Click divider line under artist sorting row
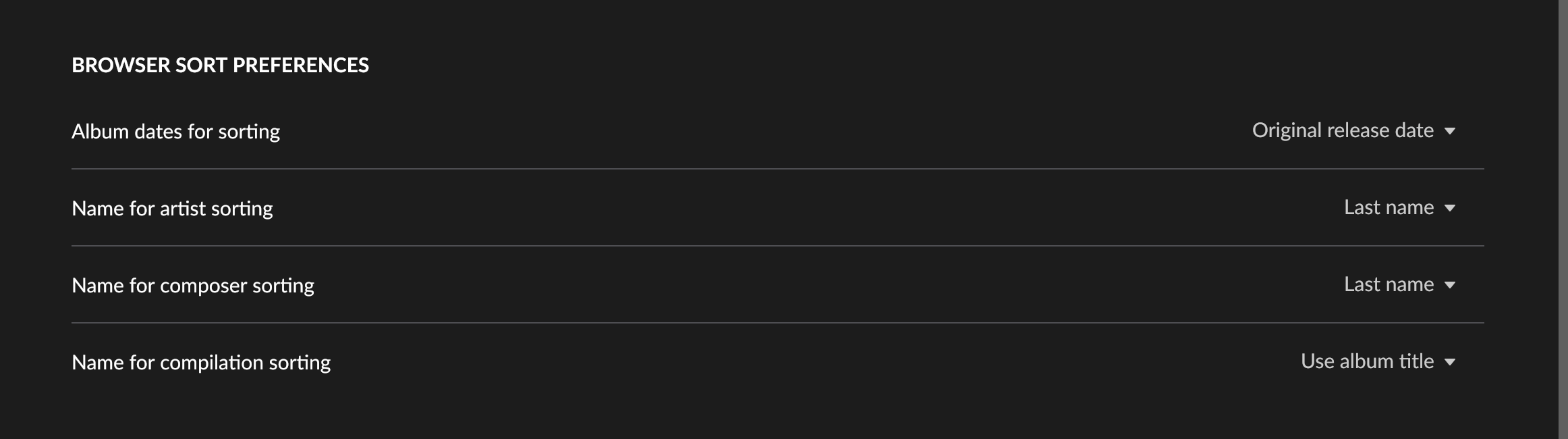 [x=778, y=246]
